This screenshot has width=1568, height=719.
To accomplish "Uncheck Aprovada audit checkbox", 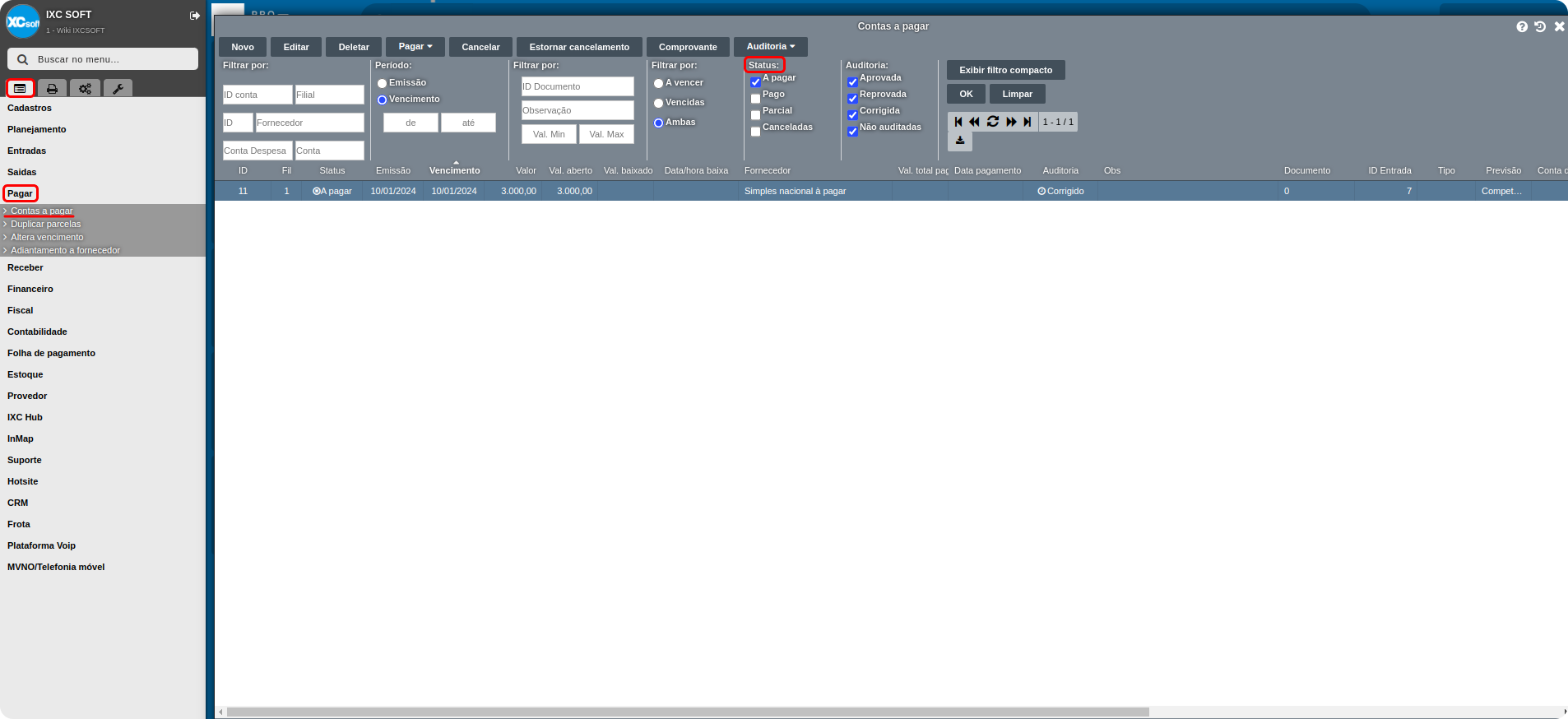I will point(852,82).
